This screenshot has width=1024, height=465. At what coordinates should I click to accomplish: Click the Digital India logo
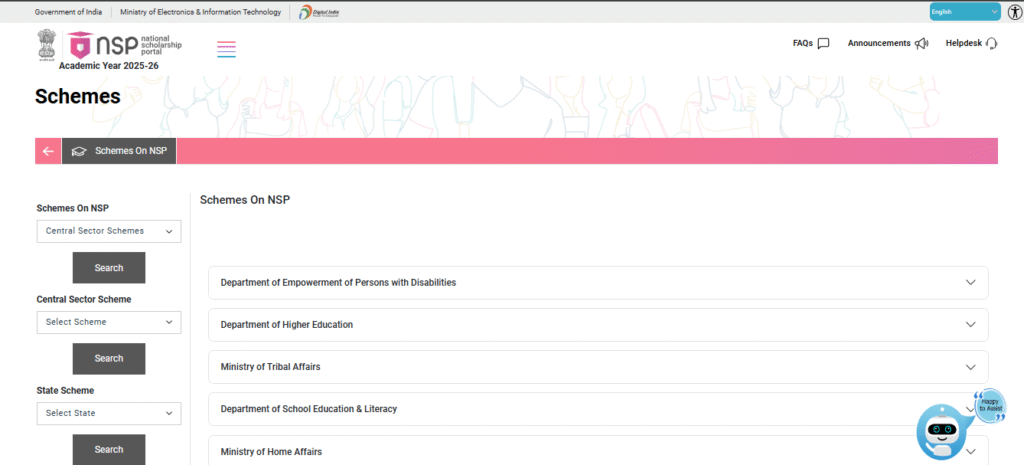319,12
